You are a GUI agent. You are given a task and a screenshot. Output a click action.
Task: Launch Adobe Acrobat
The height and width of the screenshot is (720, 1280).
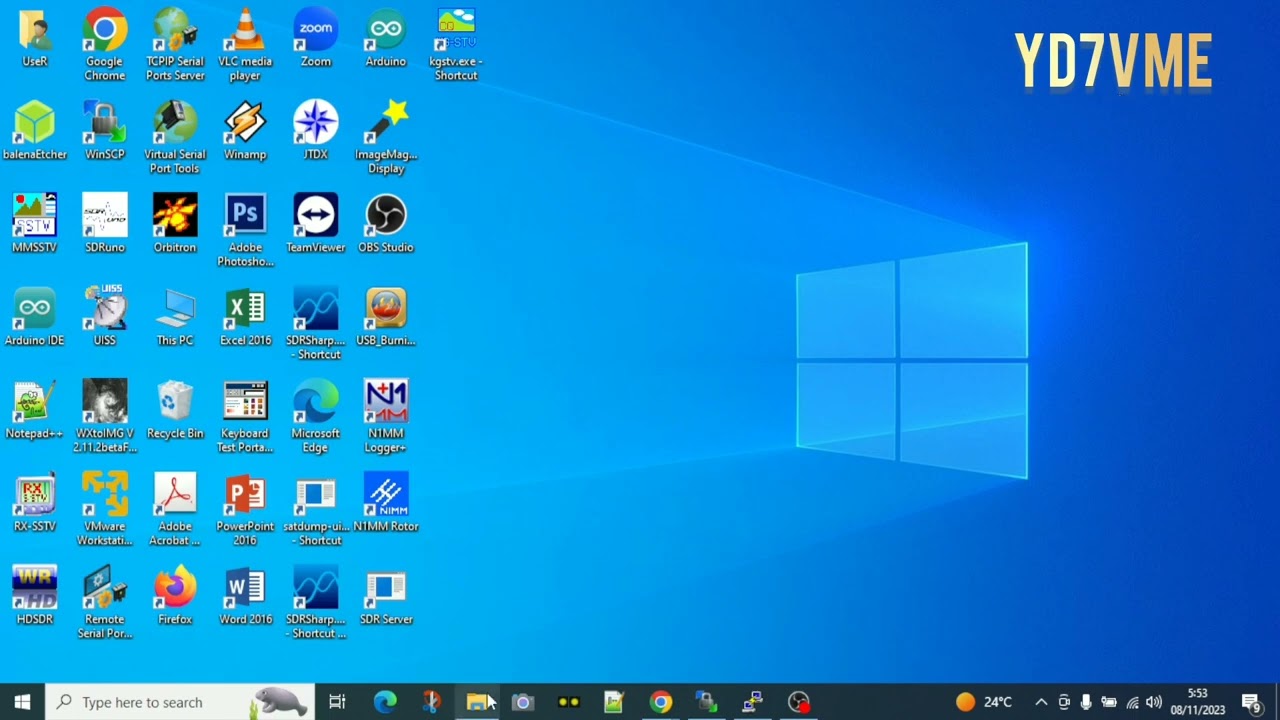tap(175, 510)
